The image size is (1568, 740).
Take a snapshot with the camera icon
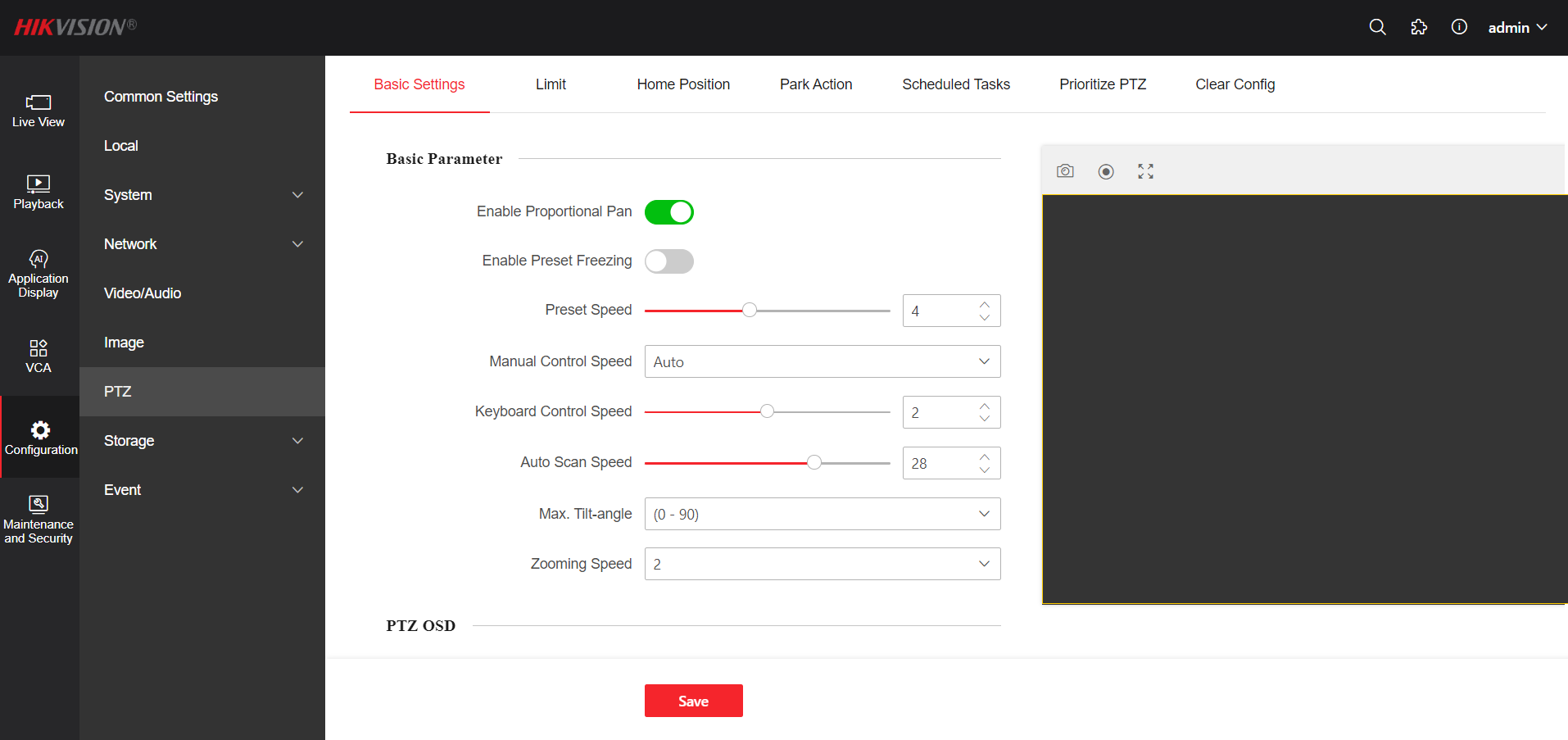tap(1065, 171)
